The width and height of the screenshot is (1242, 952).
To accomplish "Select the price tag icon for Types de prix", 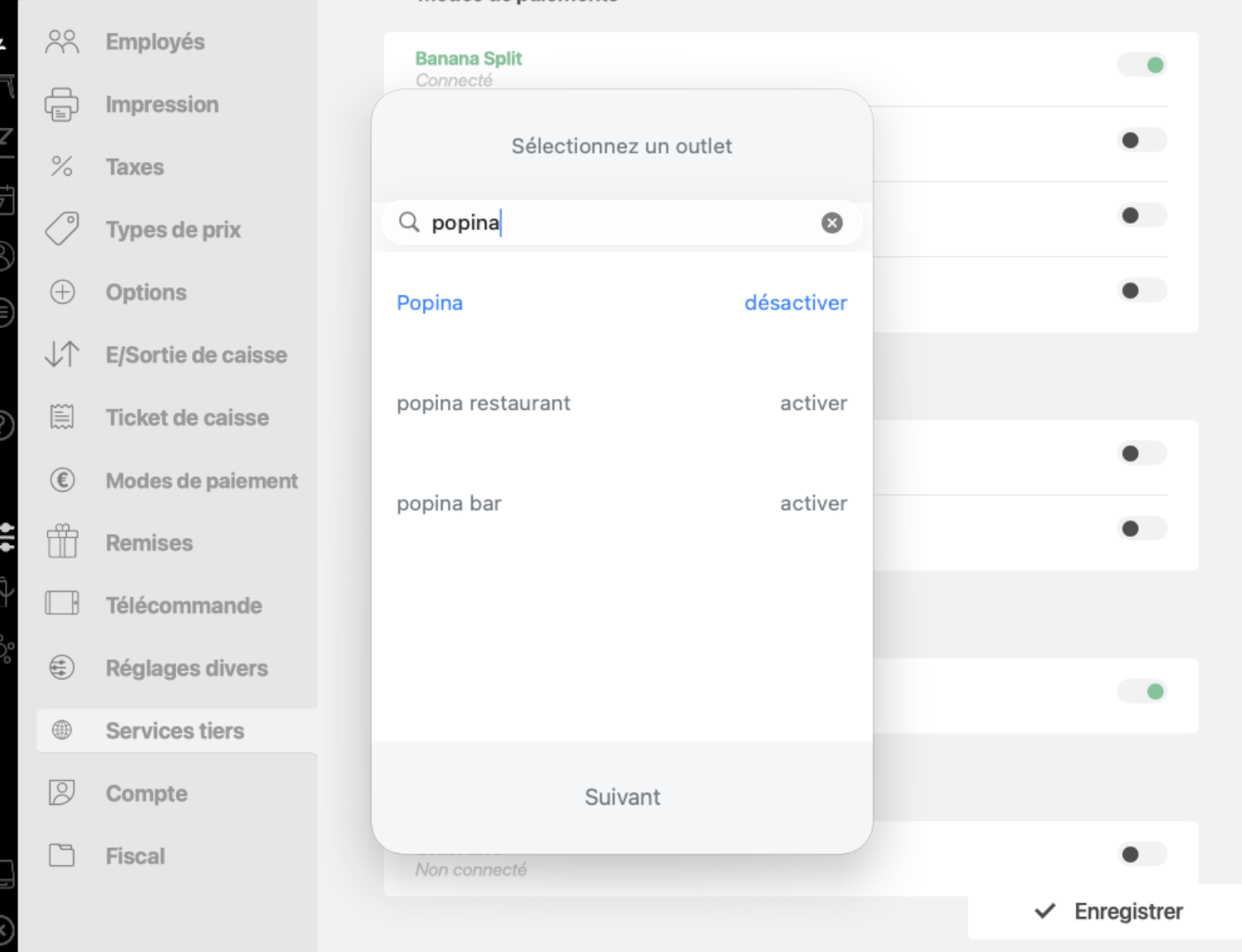I will (x=62, y=229).
